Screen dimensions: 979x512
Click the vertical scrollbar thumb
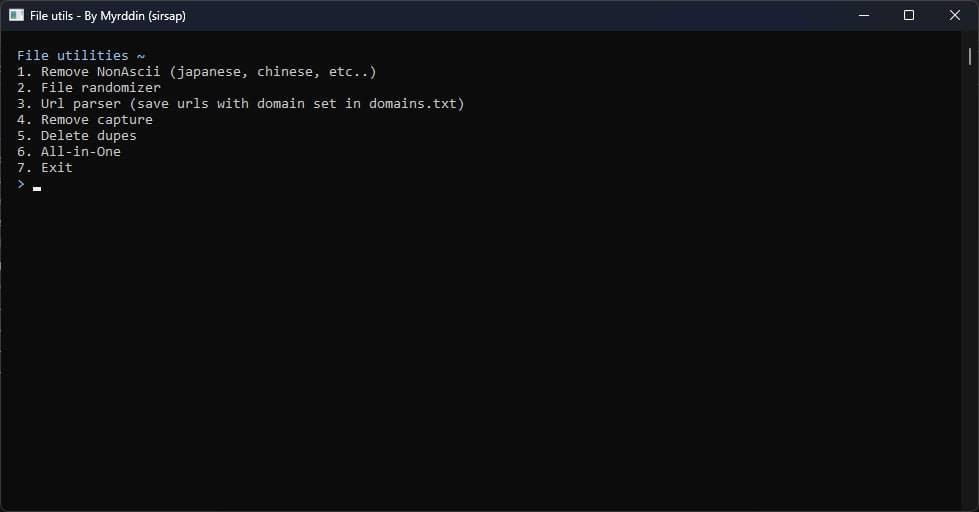(969, 56)
